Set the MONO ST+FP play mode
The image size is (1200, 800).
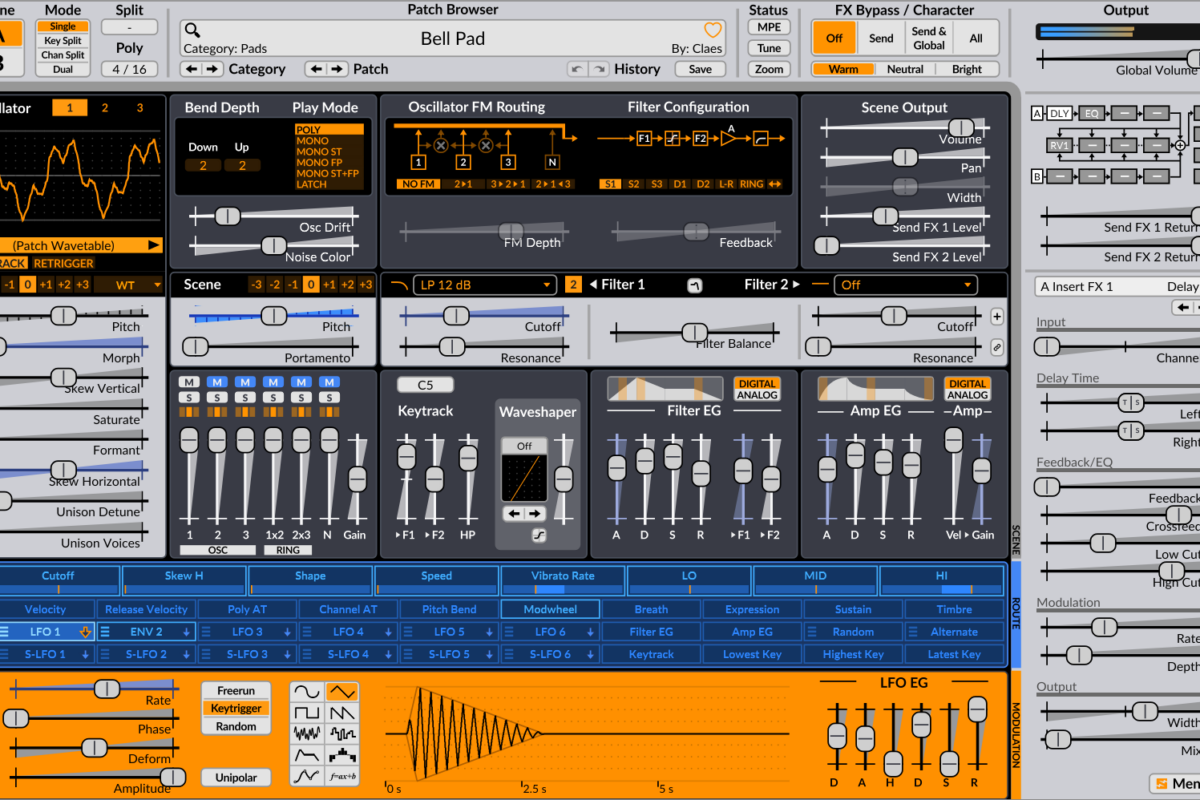point(328,173)
